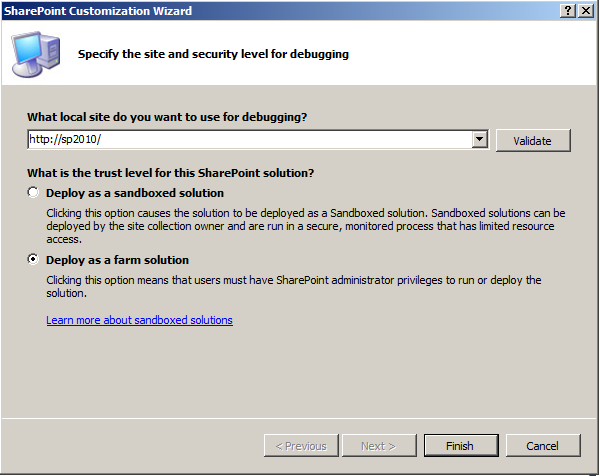Click the 'Deploy as a farm solution' label
This screenshot has height=476, width=600.
[117, 260]
